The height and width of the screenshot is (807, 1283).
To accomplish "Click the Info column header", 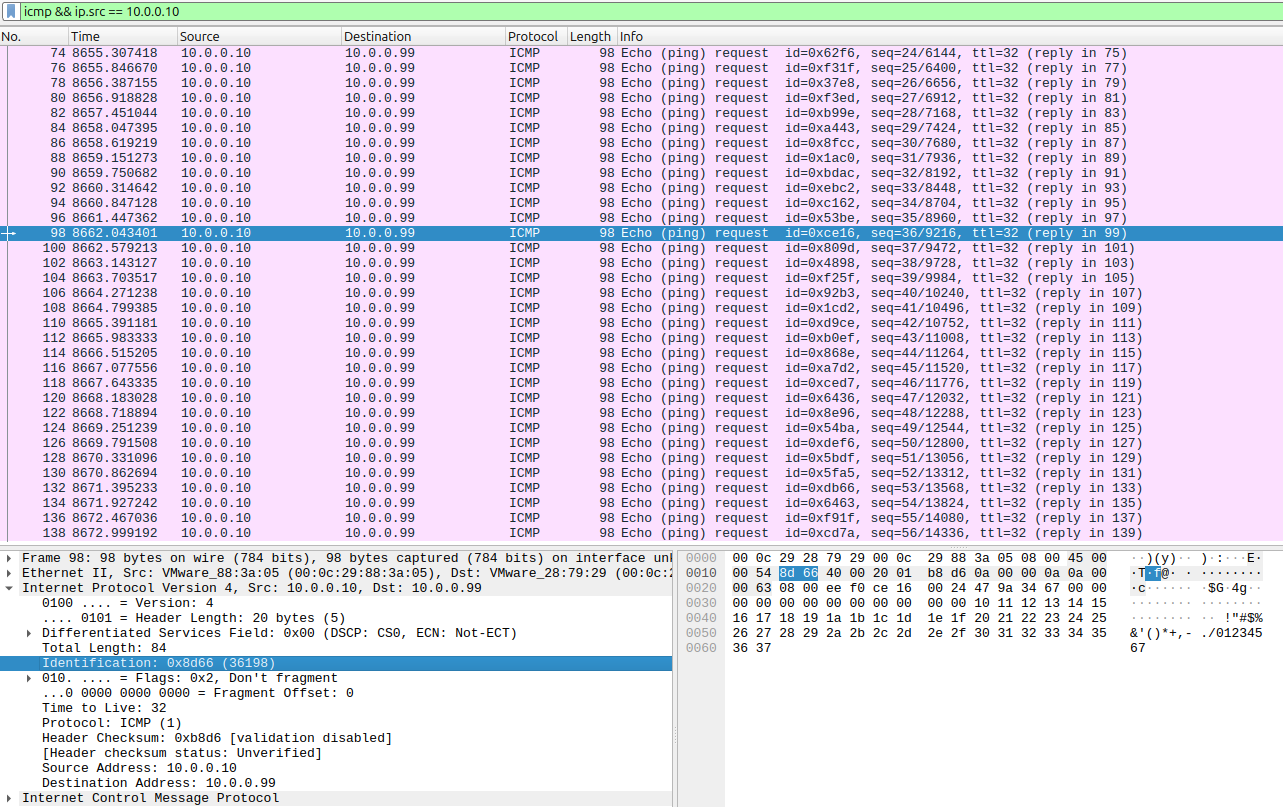I will [900, 37].
